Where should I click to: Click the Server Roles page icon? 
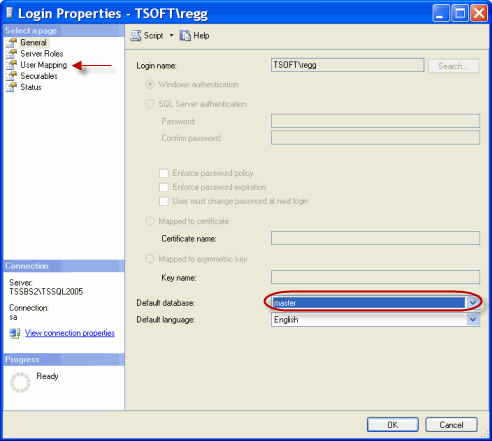pyautogui.click(x=11, y=54)
